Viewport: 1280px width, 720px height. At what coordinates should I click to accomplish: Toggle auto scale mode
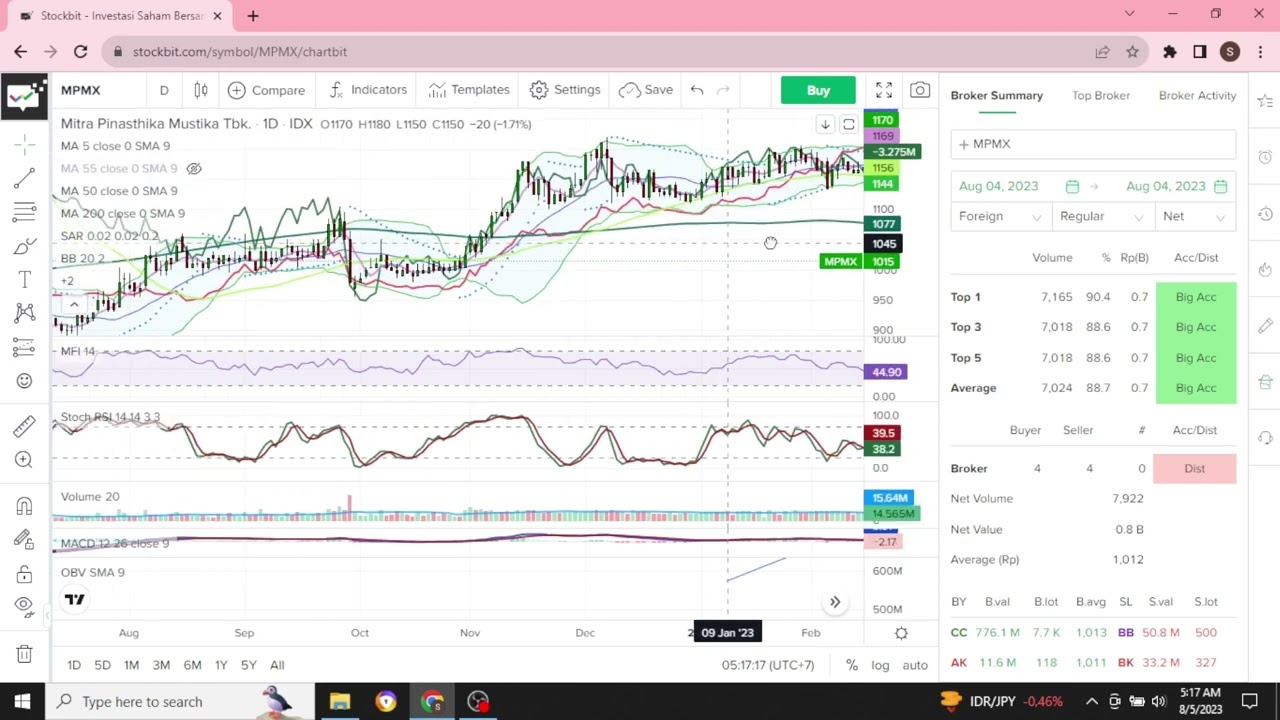tap(915, 665)
